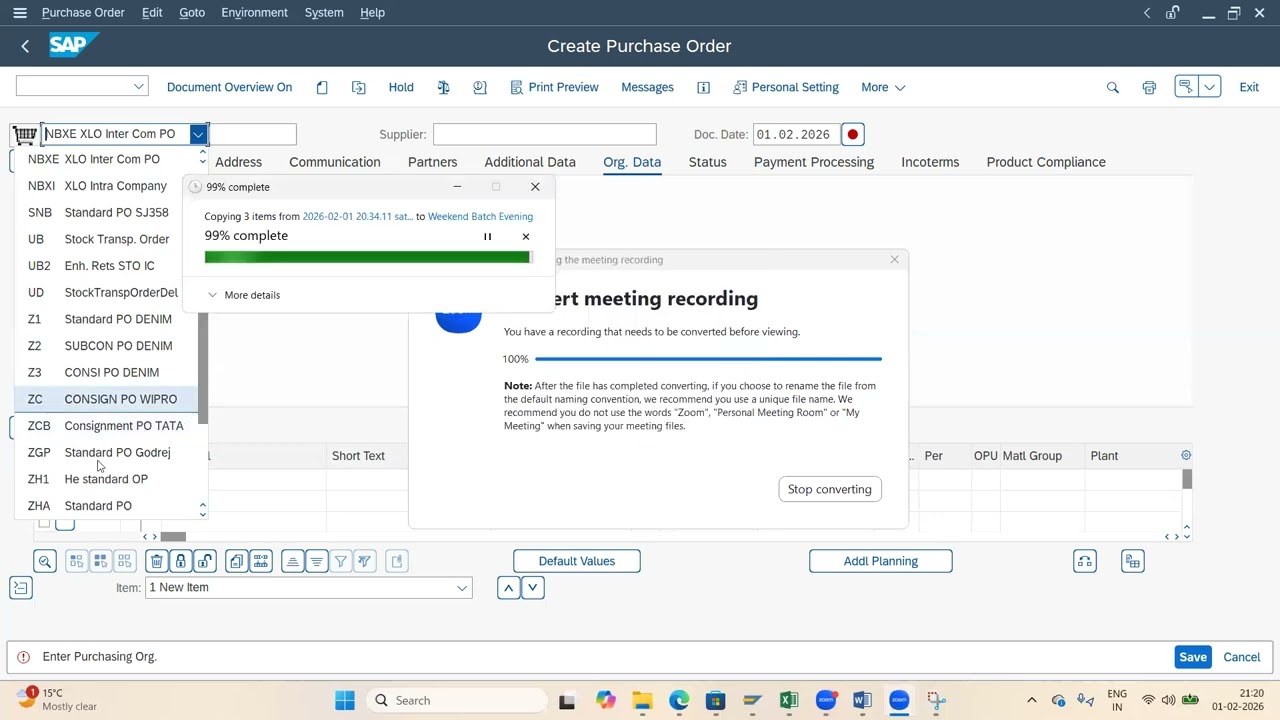Click the Default Values button
The height and width of the screenshot is (720, 1280).
point(577,561)
